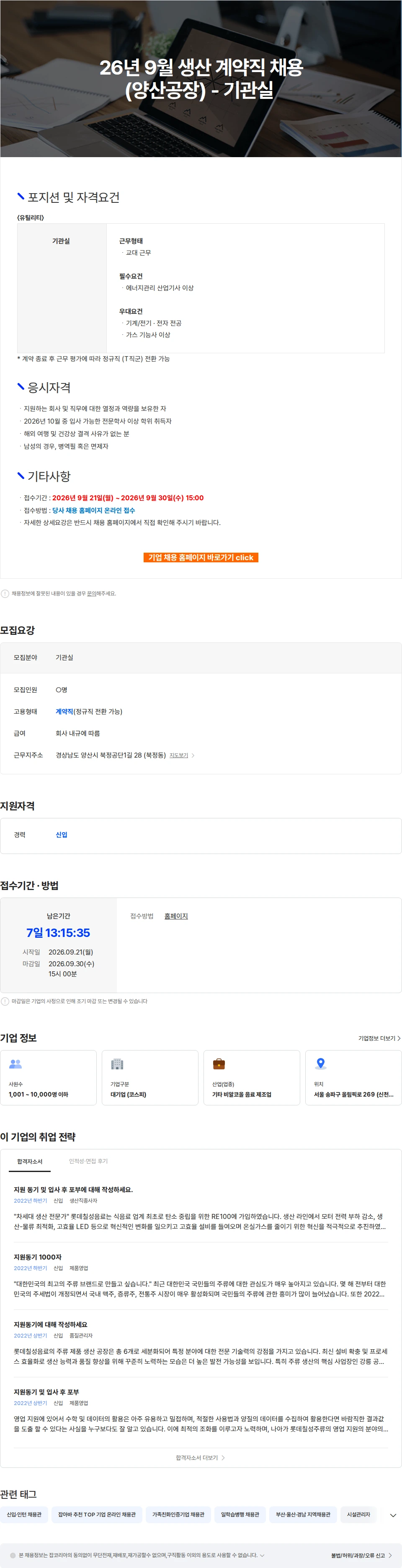This screenshot has height=1568, width=402.
Task: Click 합격자소서 더보기 link
Action: [201, 1458]
